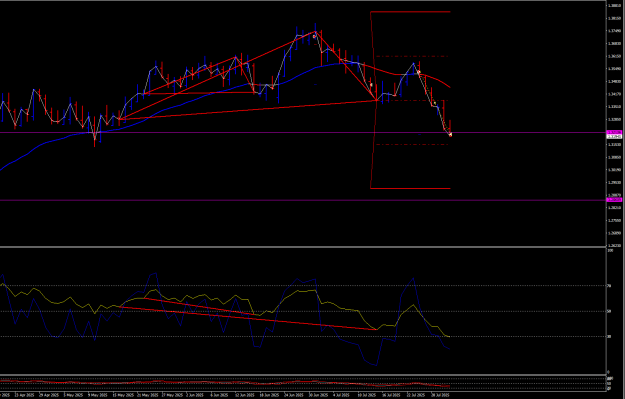Select the uppermost dashed red line inside the red rectangle
This screenshot has width=625, height=399.
click(413, 56)
